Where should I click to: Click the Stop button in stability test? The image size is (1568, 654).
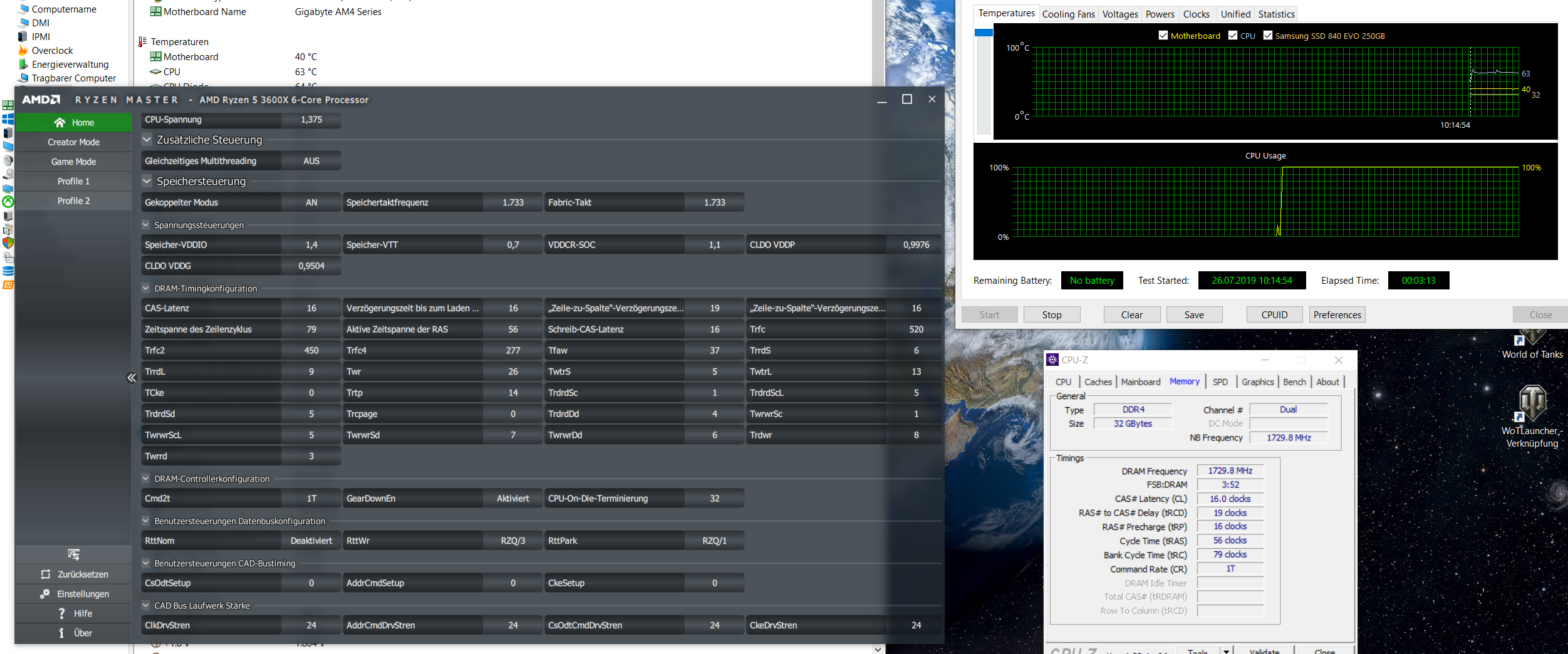point(1052,315)
